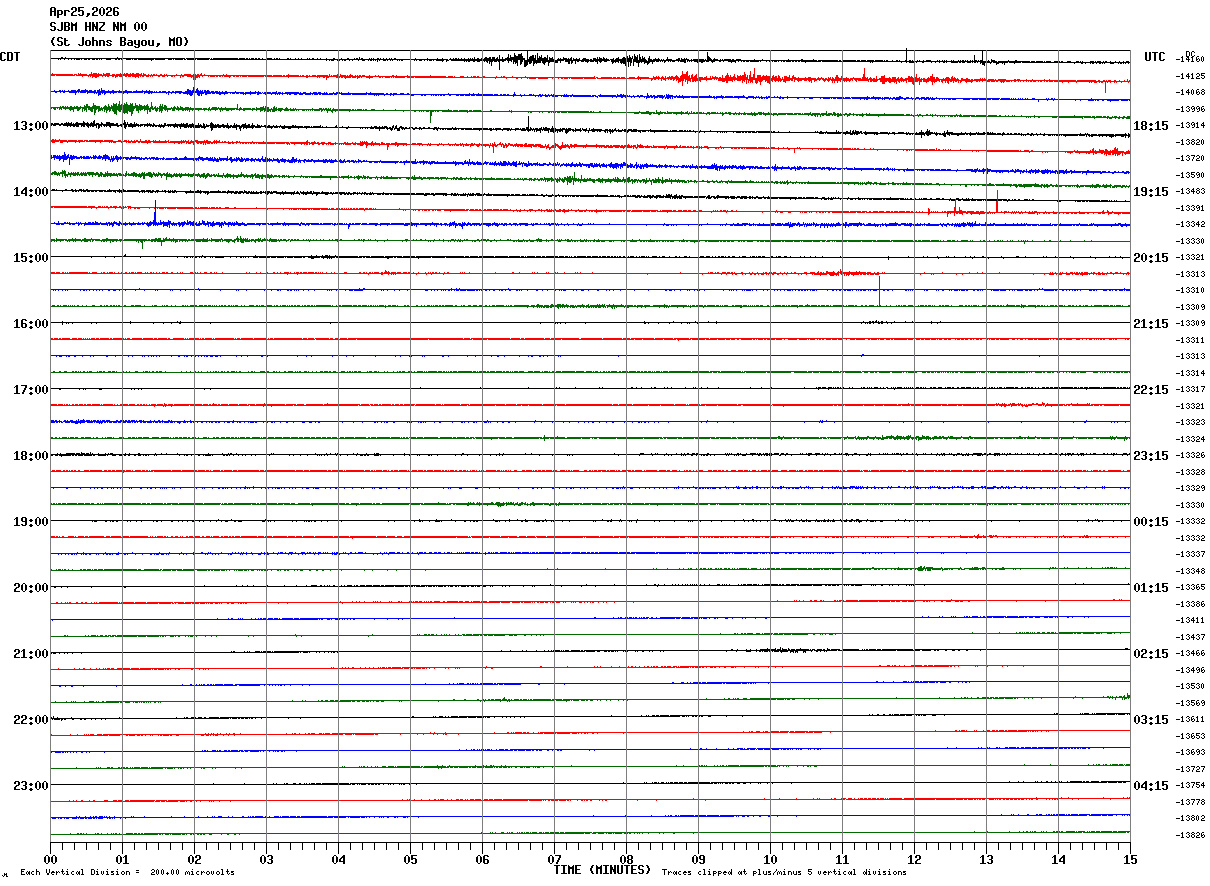Click the CDT timezone label
Screen dimensions: 1210x886
10,57
